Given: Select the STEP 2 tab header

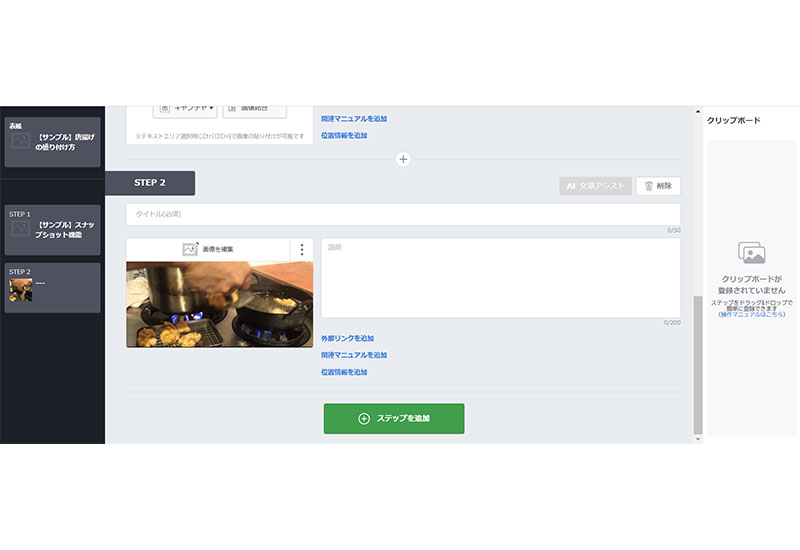Looking at the screenshot, I should (150, 183).
